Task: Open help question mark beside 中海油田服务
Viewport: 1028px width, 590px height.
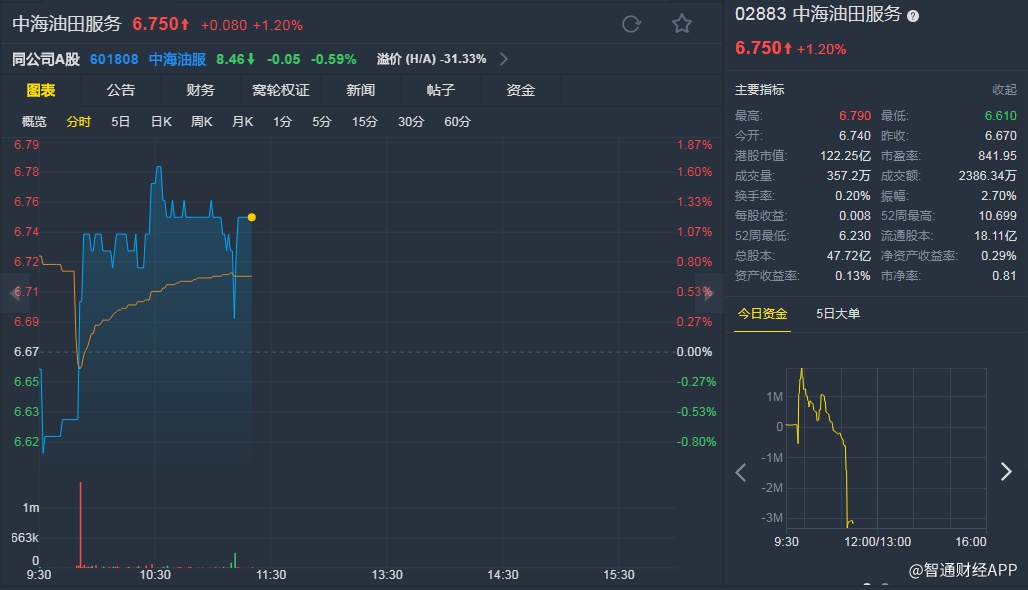Action: click(x=913, y=16)
